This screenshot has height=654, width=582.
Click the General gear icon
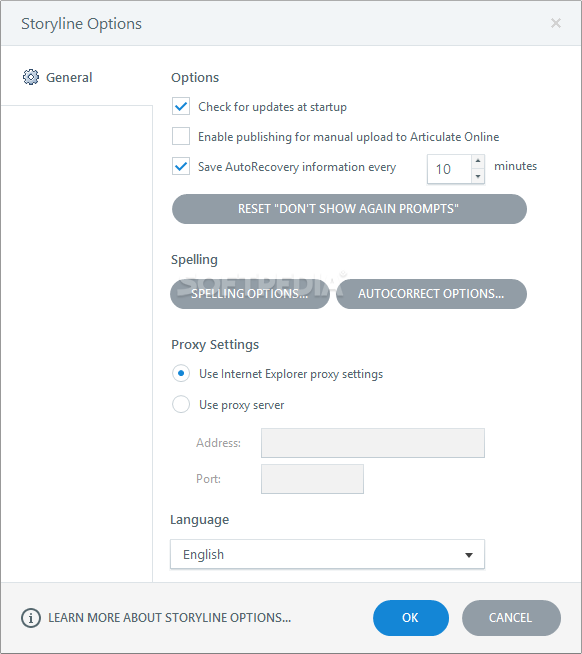(x=31, y=77)
